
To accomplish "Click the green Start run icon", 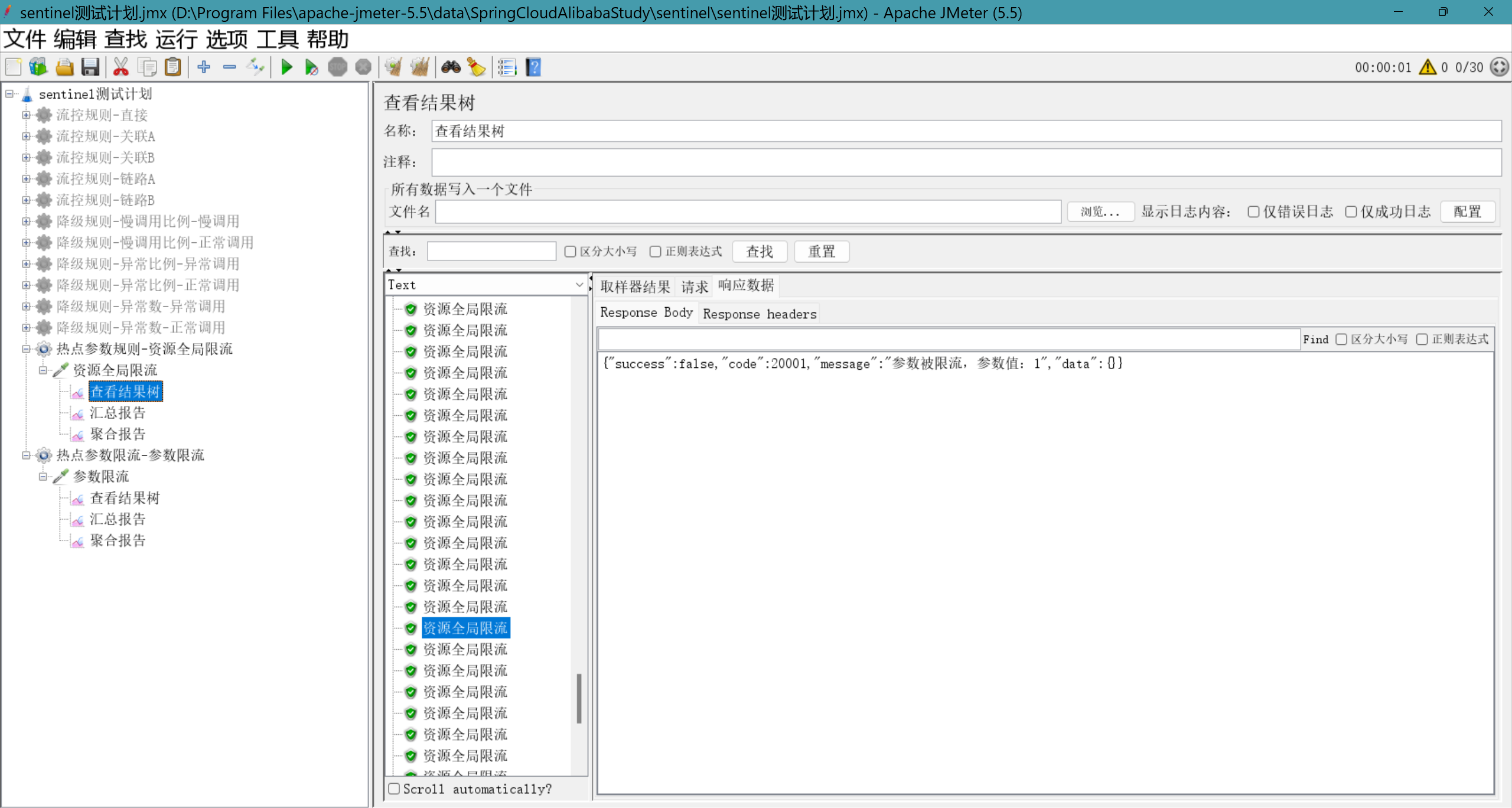I will click(287, 67).
